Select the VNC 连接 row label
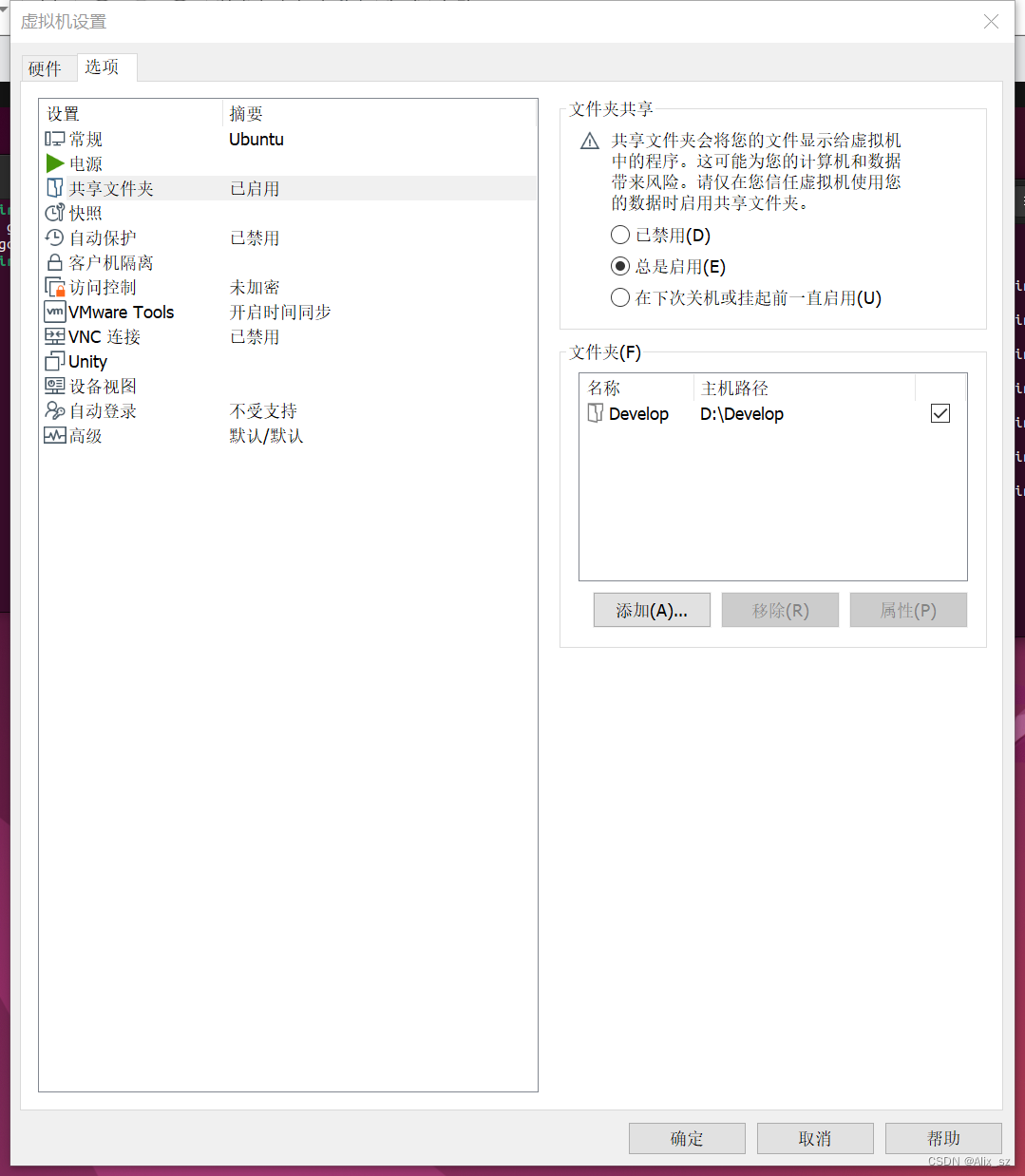Viewport: 1025px width, 1176px height. click(x=104, y=336)
